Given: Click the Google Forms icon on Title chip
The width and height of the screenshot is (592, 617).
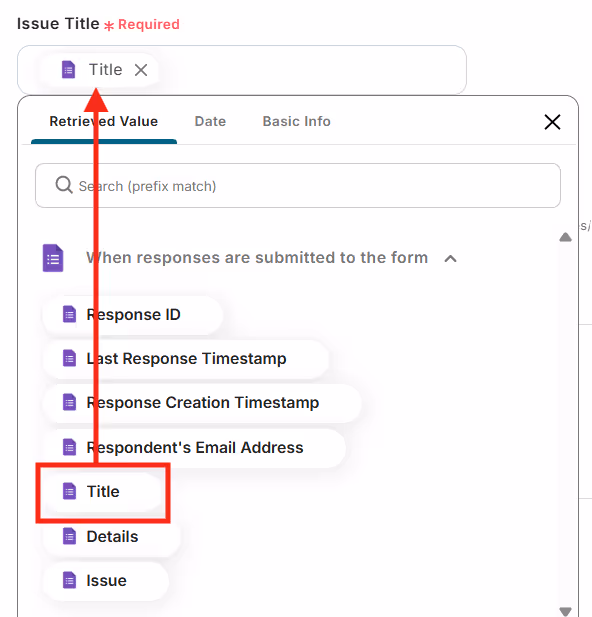Looking at the screenshot, I should click(x=68, y=70).
